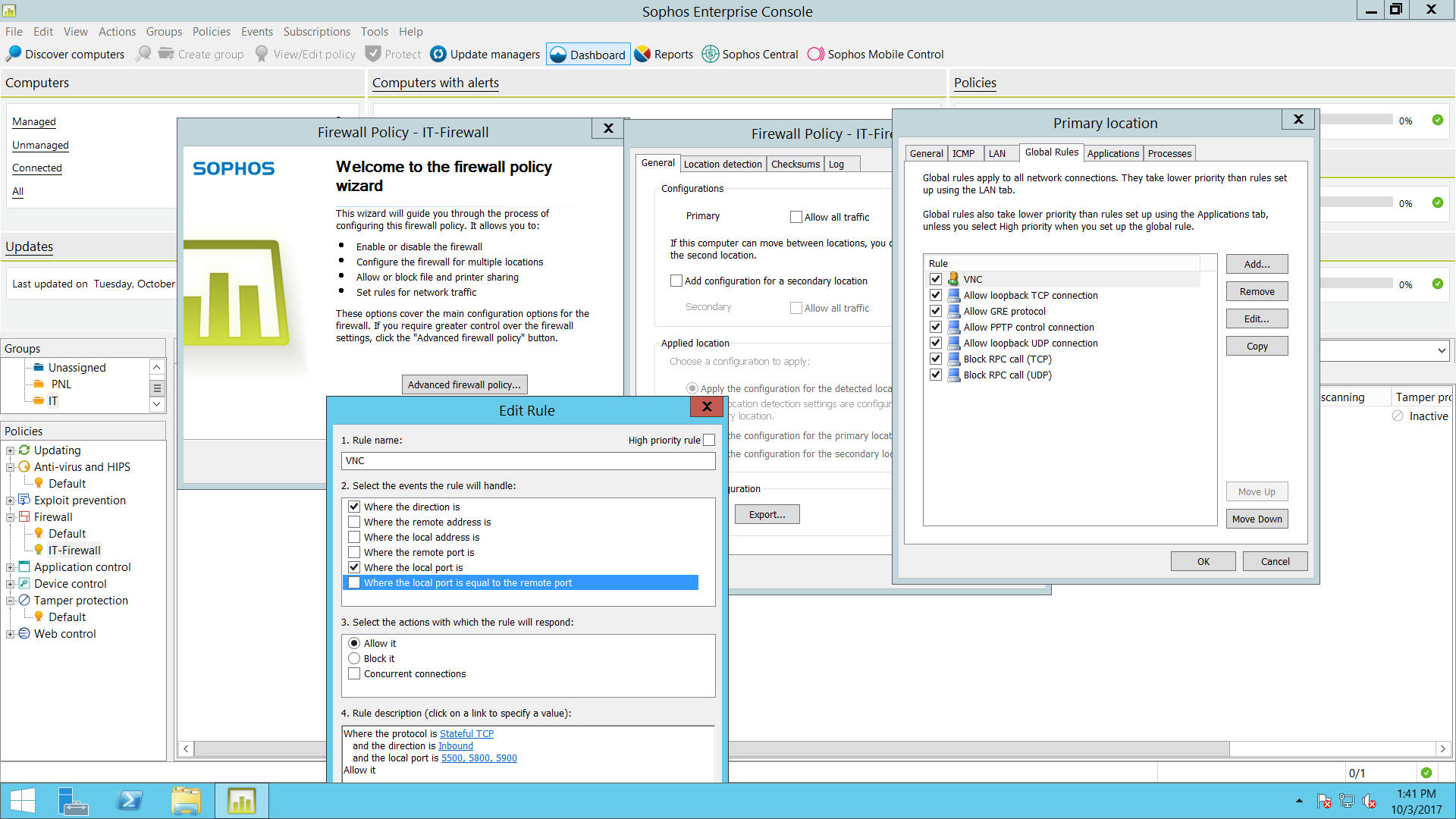This screenshot has height=819, width=1456.
Task: Open the dropdown behind Primary location dialog
Action: 1441,350
